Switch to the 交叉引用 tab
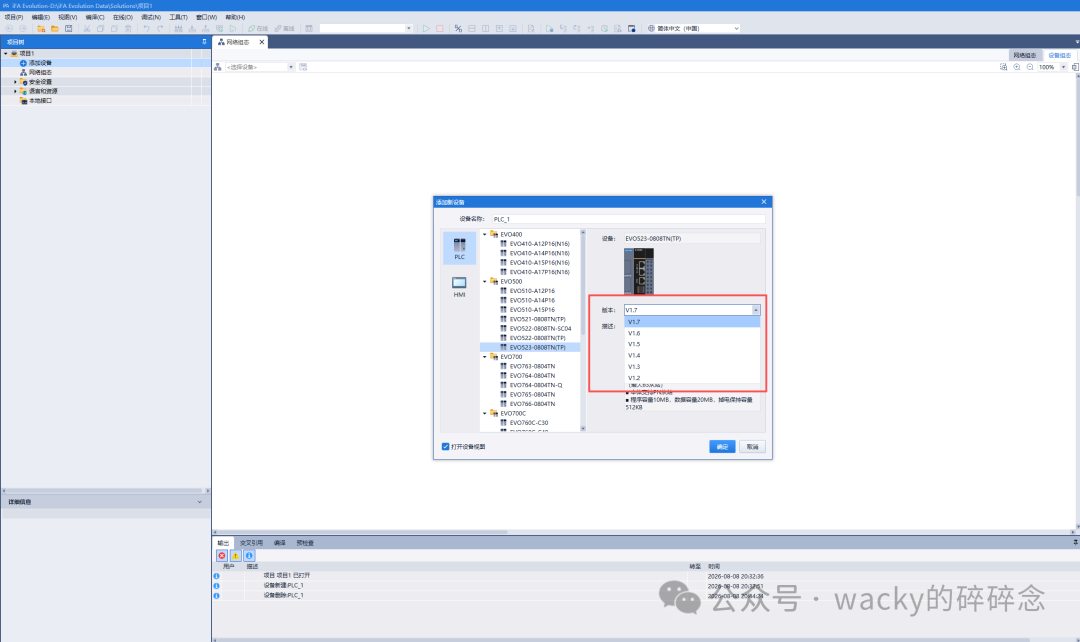 pos(251,543)
